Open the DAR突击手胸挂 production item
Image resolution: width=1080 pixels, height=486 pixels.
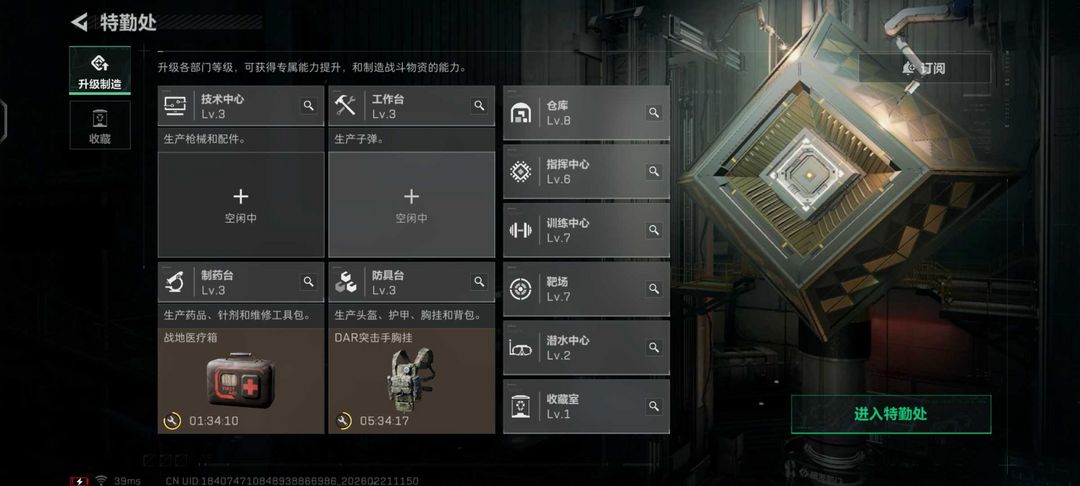tap(411, 381)
